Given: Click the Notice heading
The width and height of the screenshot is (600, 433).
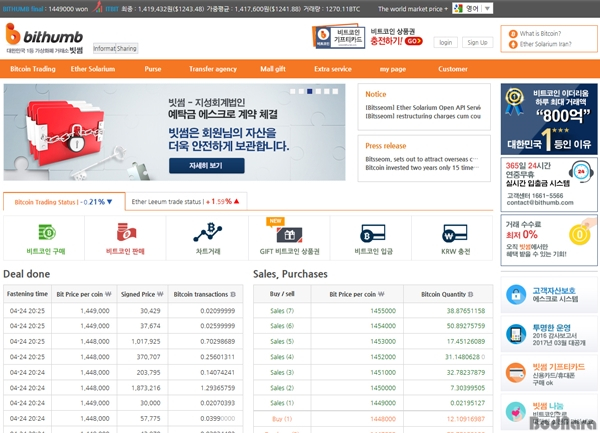Looking at the screenshot, I should tap(375, 94).
